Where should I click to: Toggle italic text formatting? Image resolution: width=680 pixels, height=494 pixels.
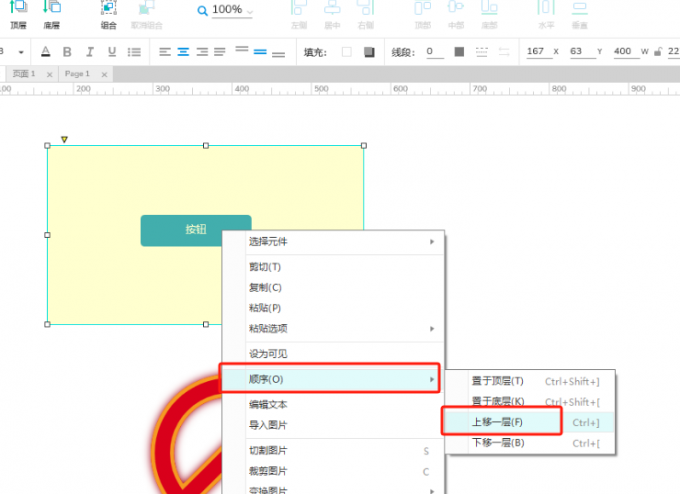(x=89, y=51)
